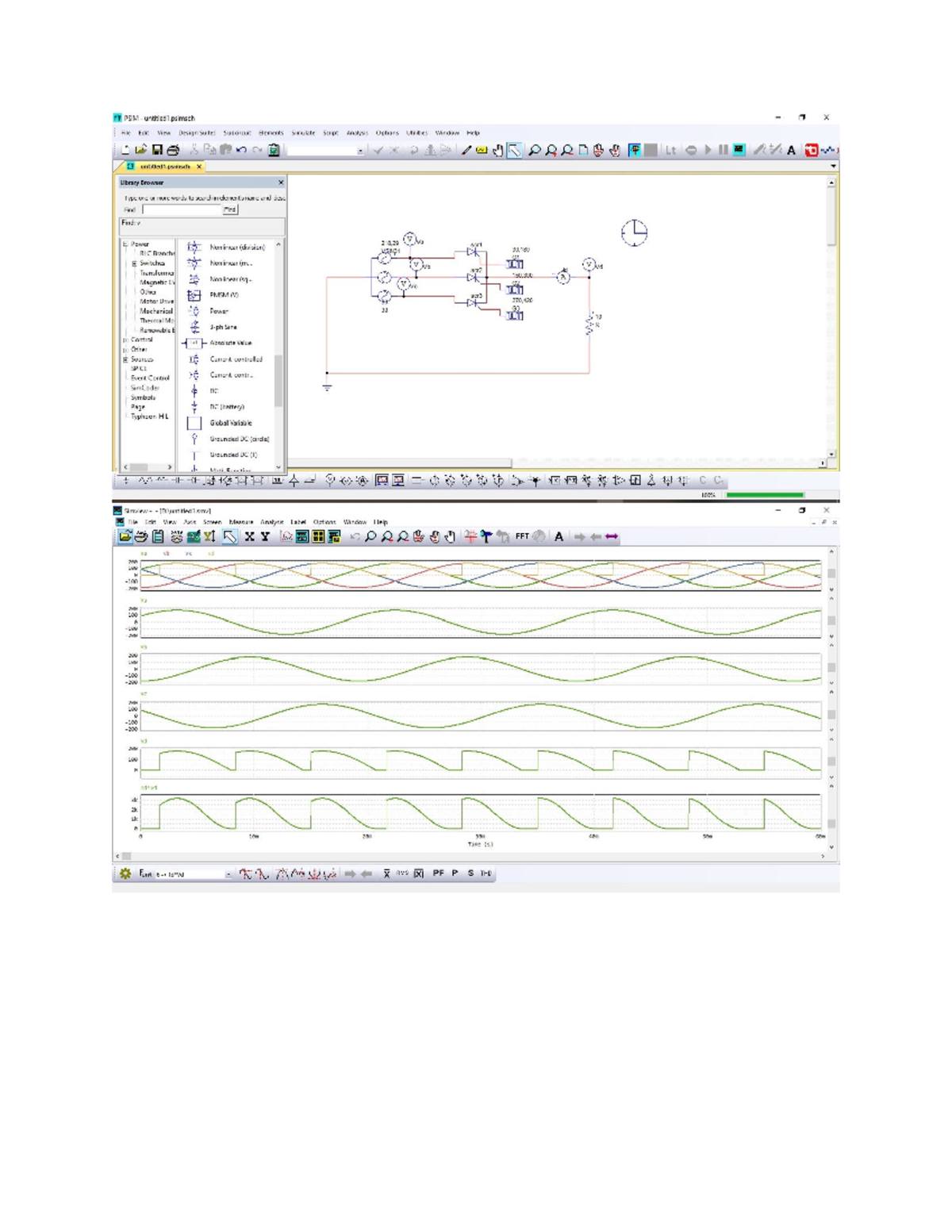Click the 'S' apparent power button
Viewport: 952px width, 1232px height.
point(470,873)
